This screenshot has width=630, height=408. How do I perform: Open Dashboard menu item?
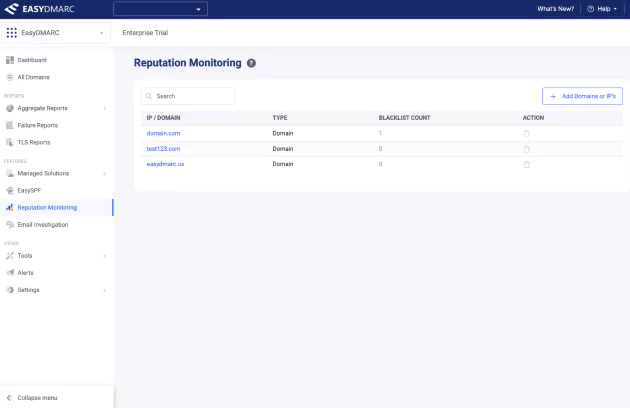coord(32,60)
